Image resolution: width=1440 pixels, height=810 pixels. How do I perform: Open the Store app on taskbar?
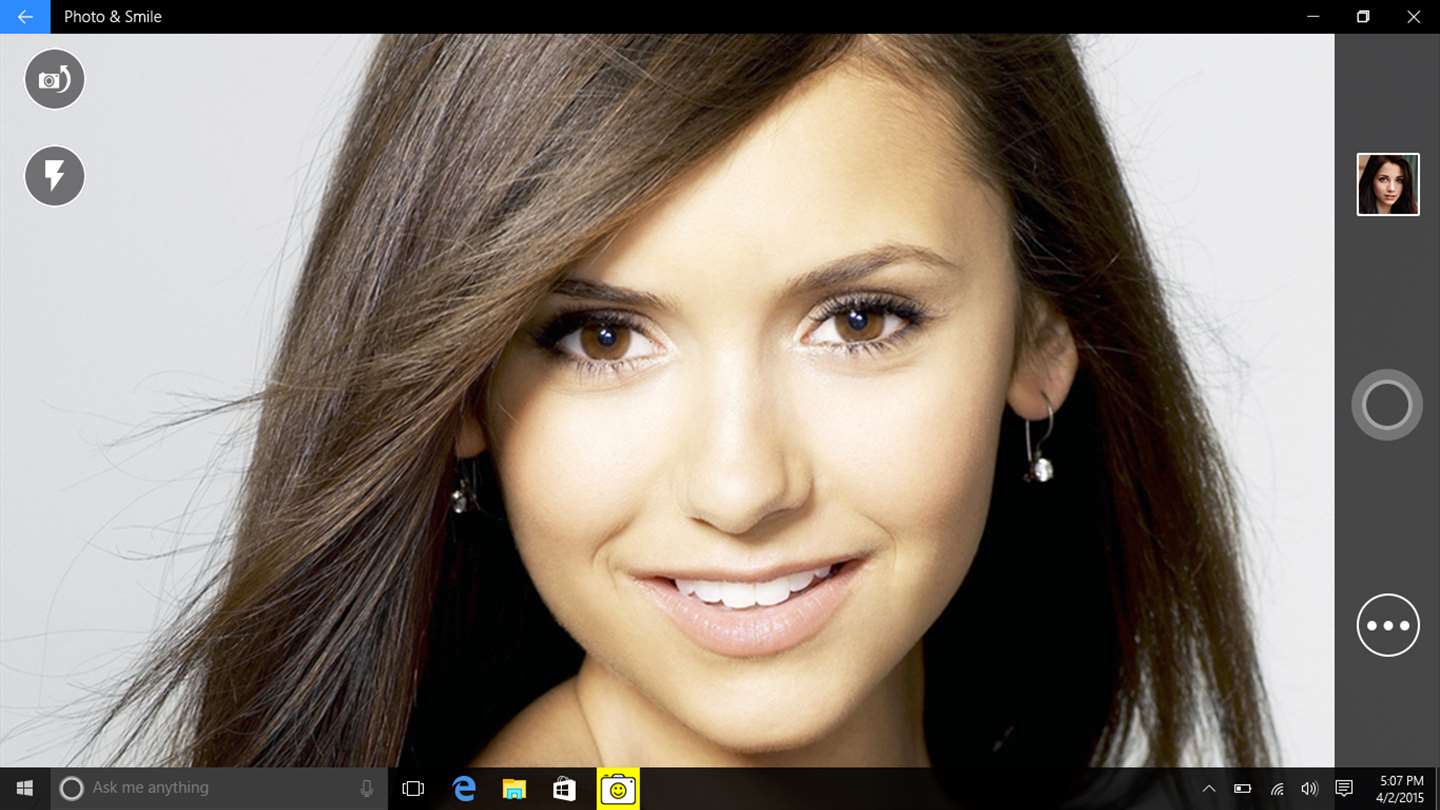click(x=565, y=789)
